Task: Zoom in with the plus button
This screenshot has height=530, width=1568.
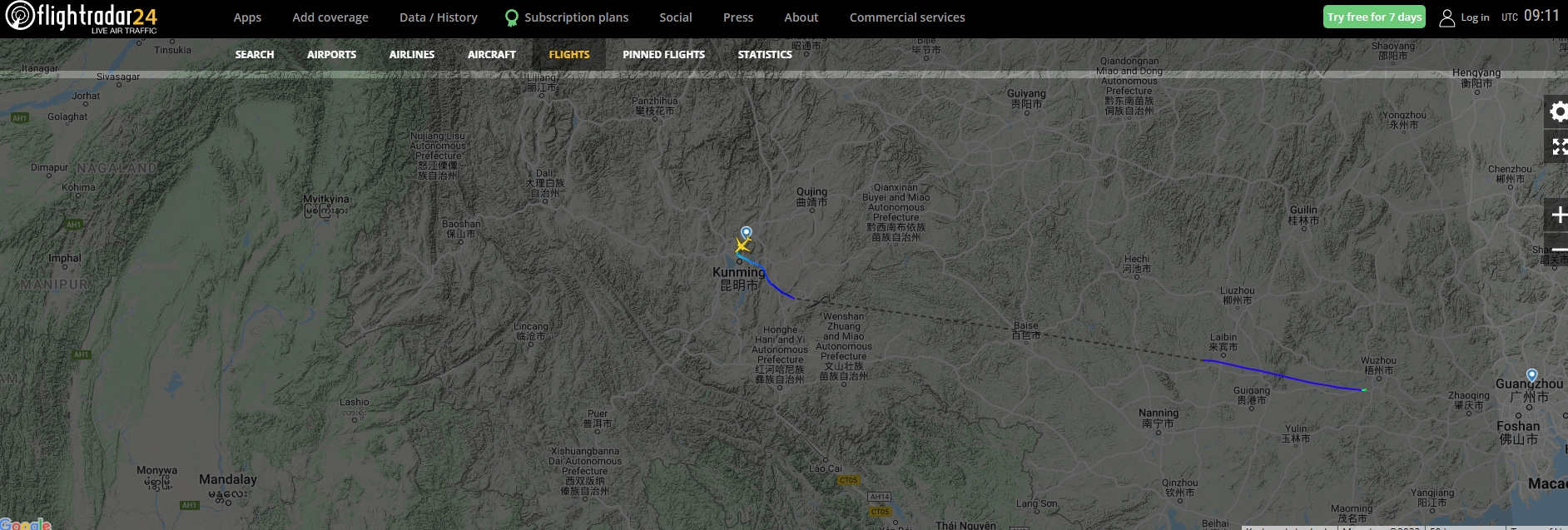Action: click(1558, 215)
